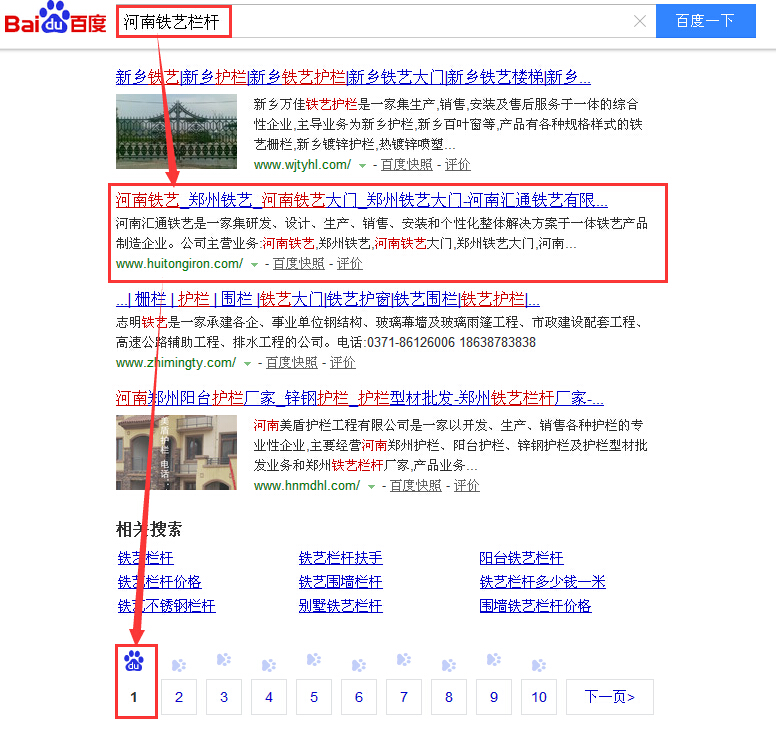Click the paw icon above page 4
This screenshot has width=776, height=730.
click(269, 666)
